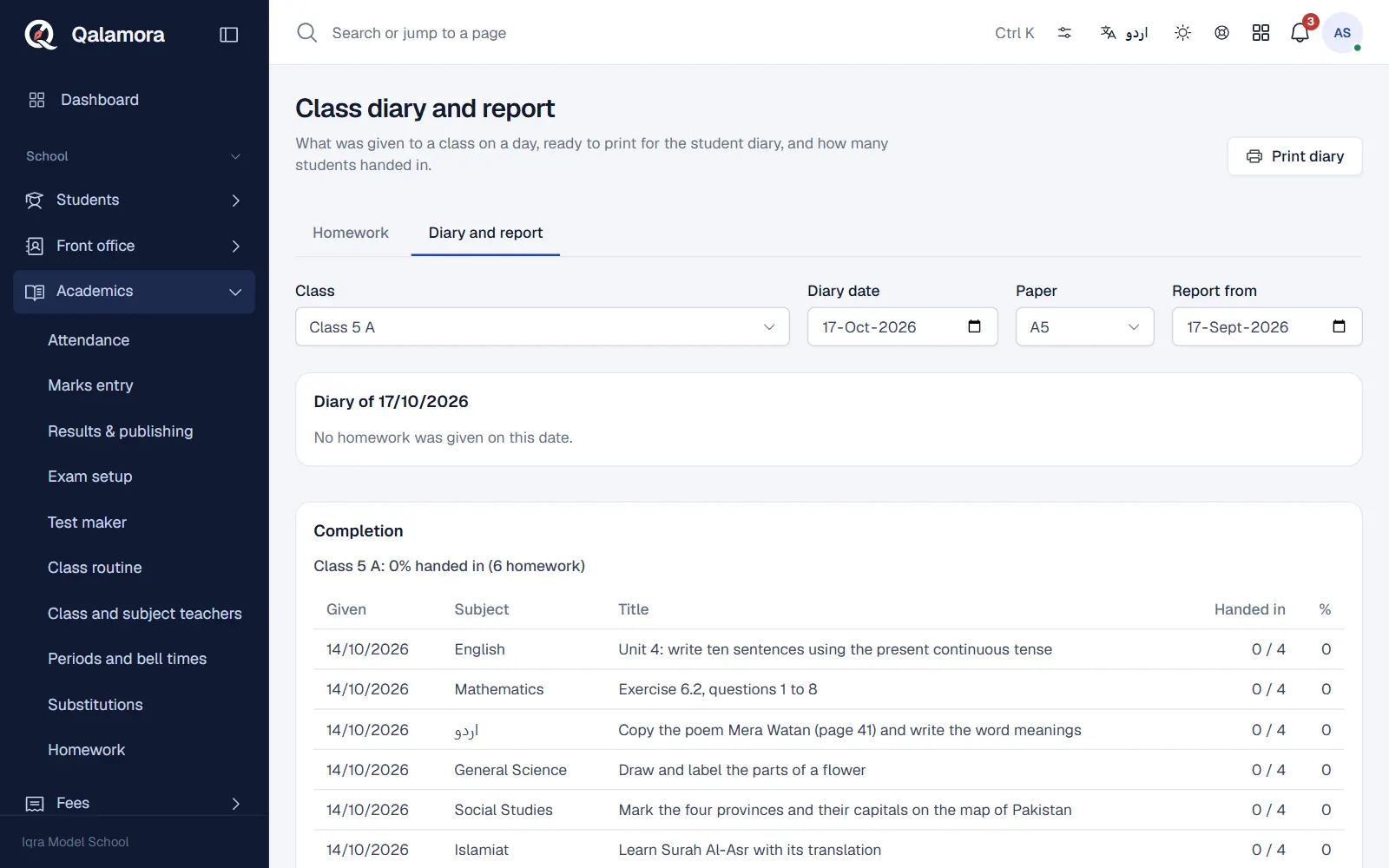Click the search magnifier icon

tap(306, 33)
